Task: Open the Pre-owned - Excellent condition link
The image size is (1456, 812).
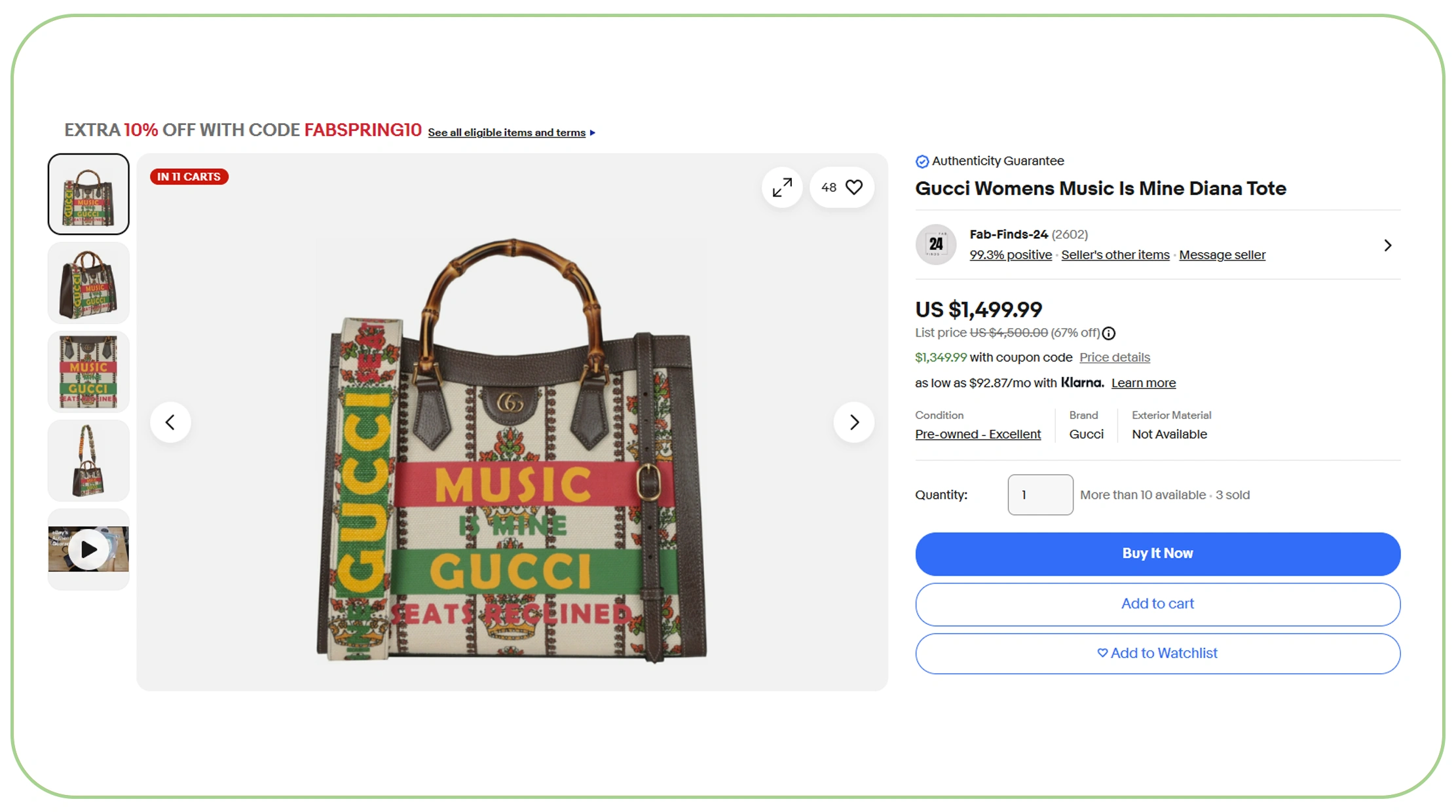Action: [x=977, y=434]
